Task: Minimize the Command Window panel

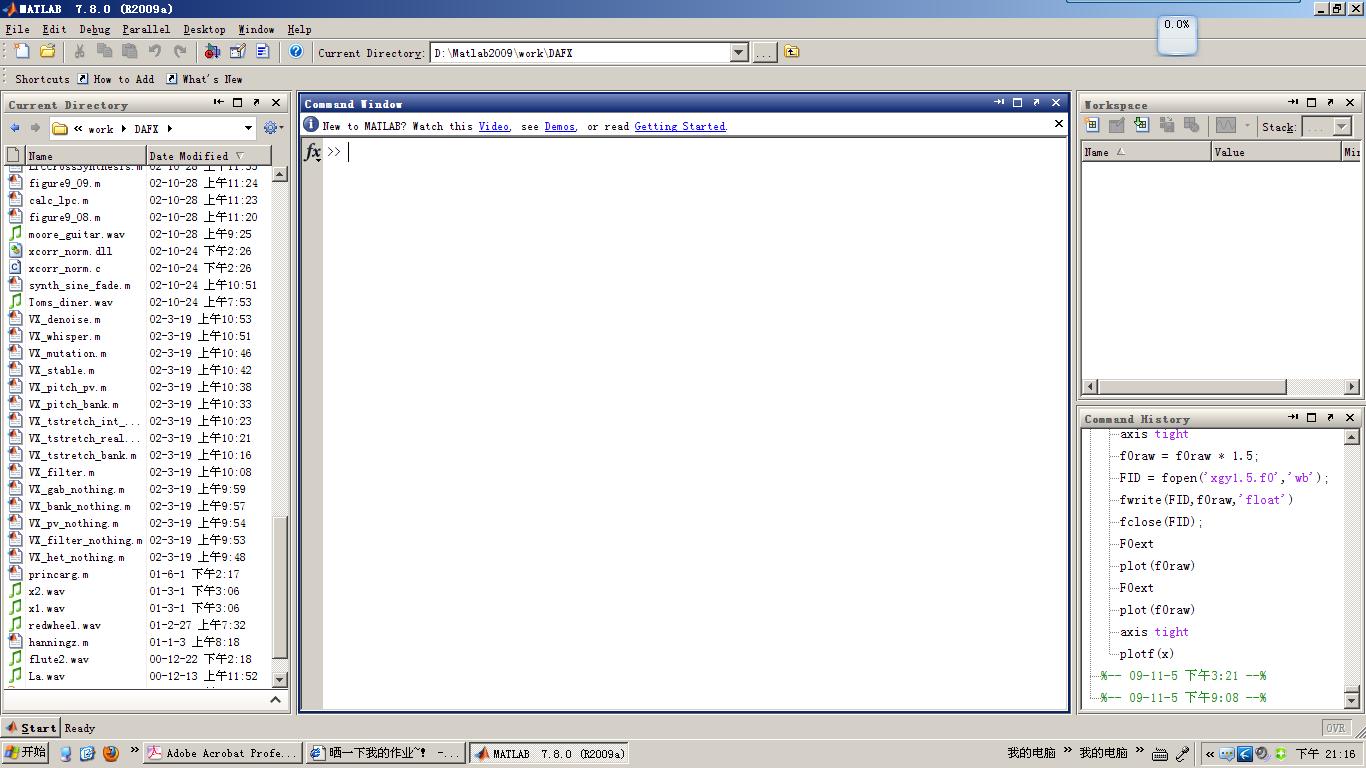Action: (x=999, y=103)
